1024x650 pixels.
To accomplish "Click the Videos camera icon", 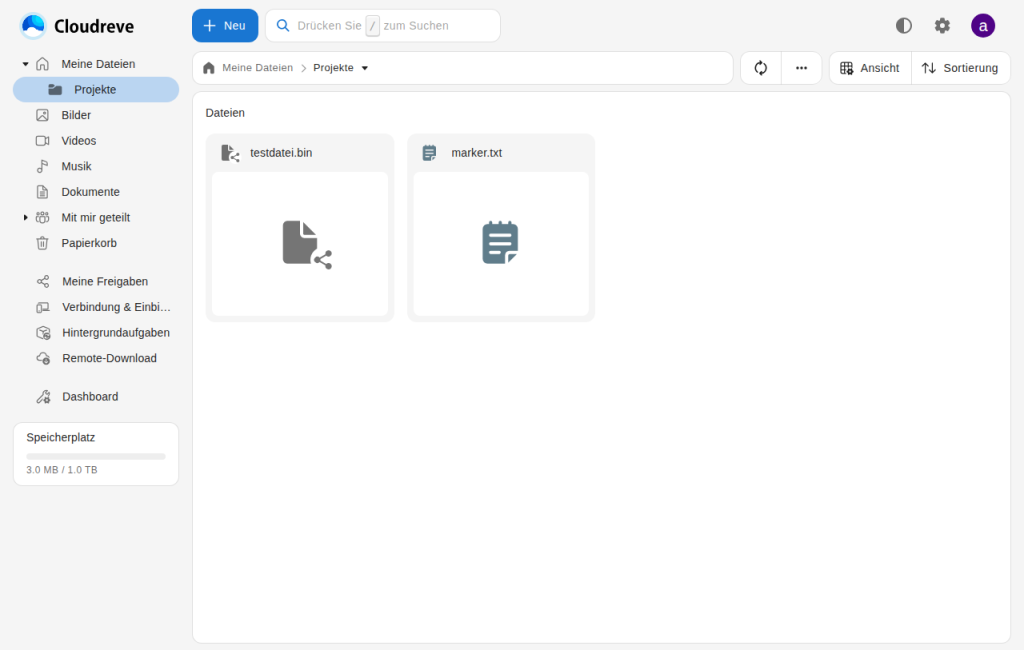I will [x=42, y=140].
